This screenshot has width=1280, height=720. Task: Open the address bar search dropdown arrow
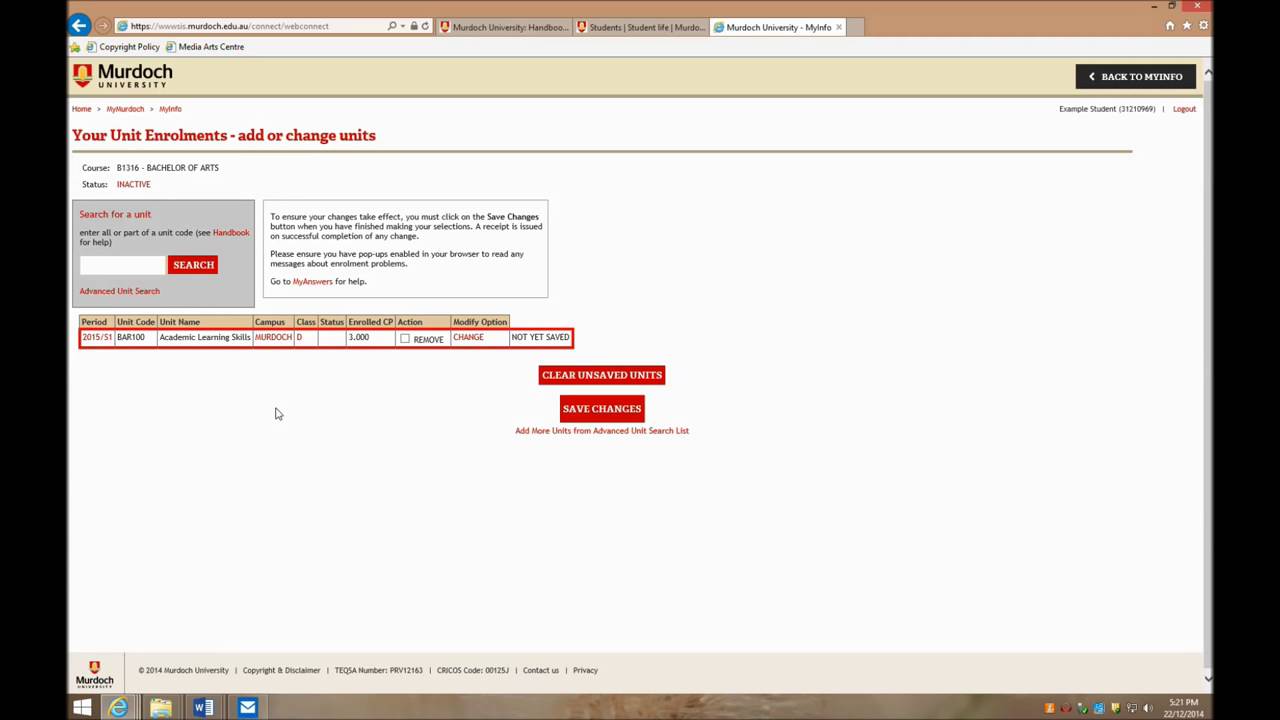click(x=403, y=26)
